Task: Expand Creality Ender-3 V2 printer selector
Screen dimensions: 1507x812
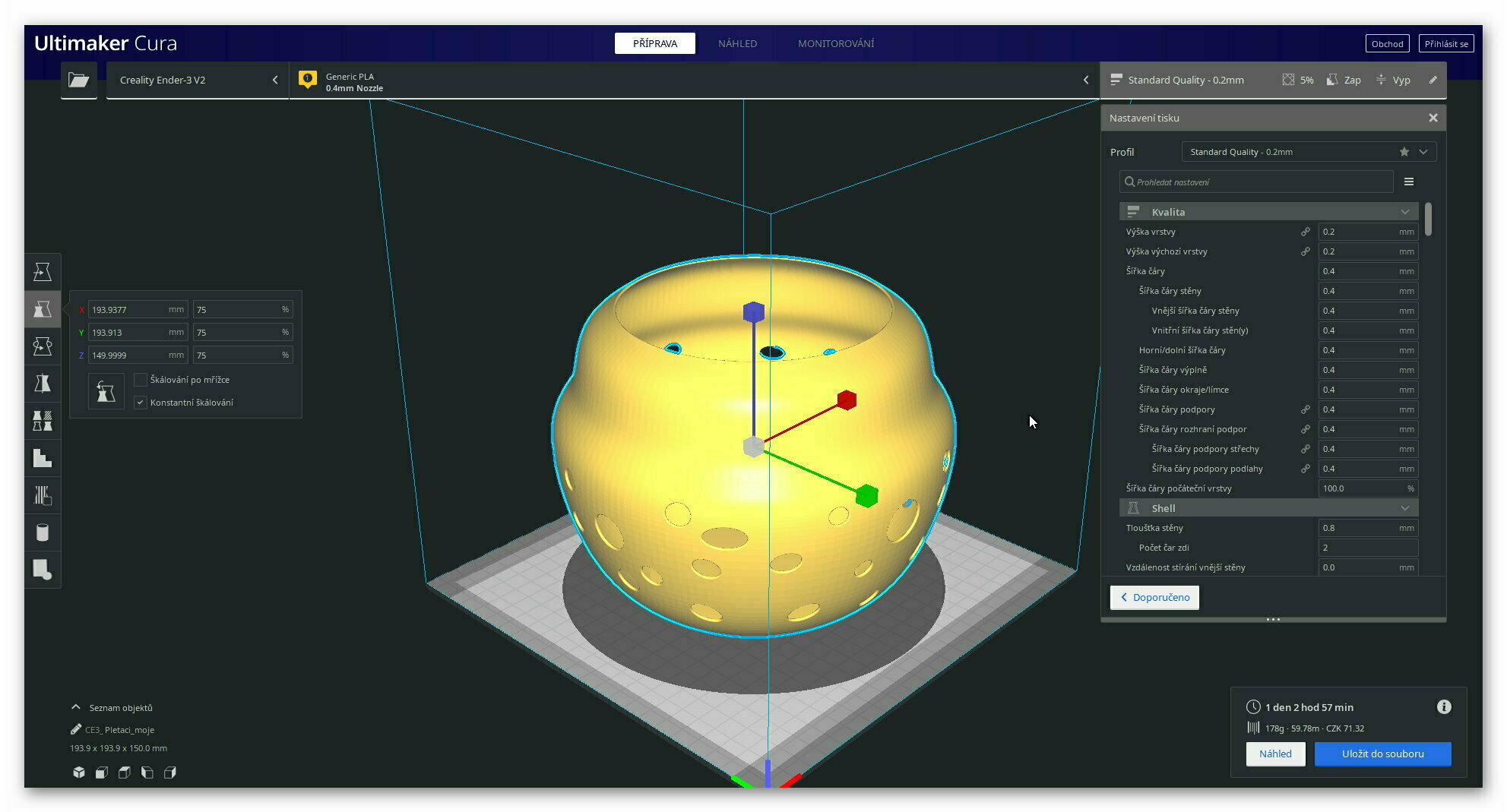Action: click(x=198, y=80)
